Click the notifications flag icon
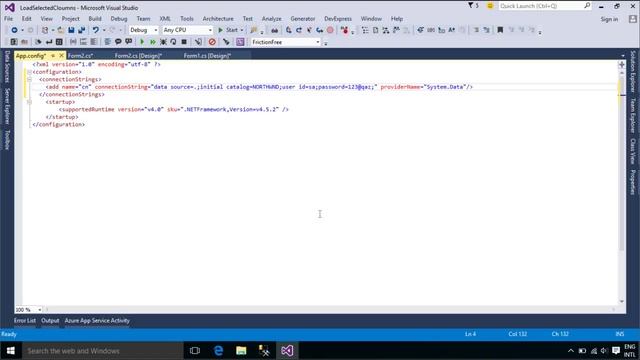Screen dimensions: 640x360 point(471,6)
